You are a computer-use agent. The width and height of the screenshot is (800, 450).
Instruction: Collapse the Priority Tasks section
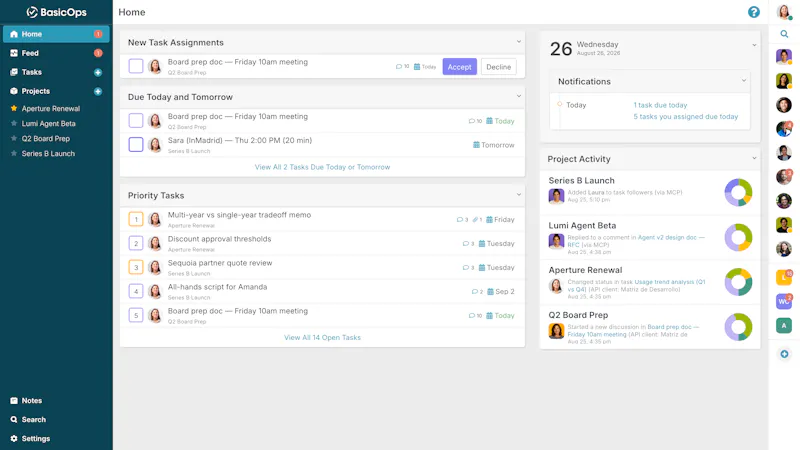tap(518, 194)
